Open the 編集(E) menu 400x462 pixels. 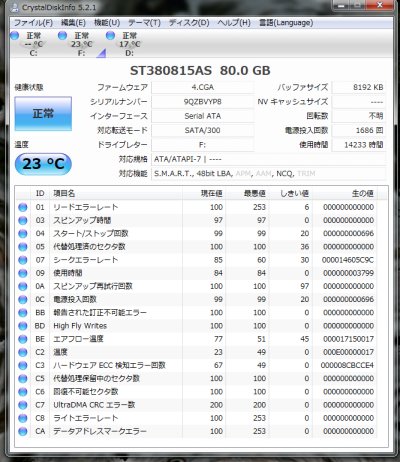(73, 23)
